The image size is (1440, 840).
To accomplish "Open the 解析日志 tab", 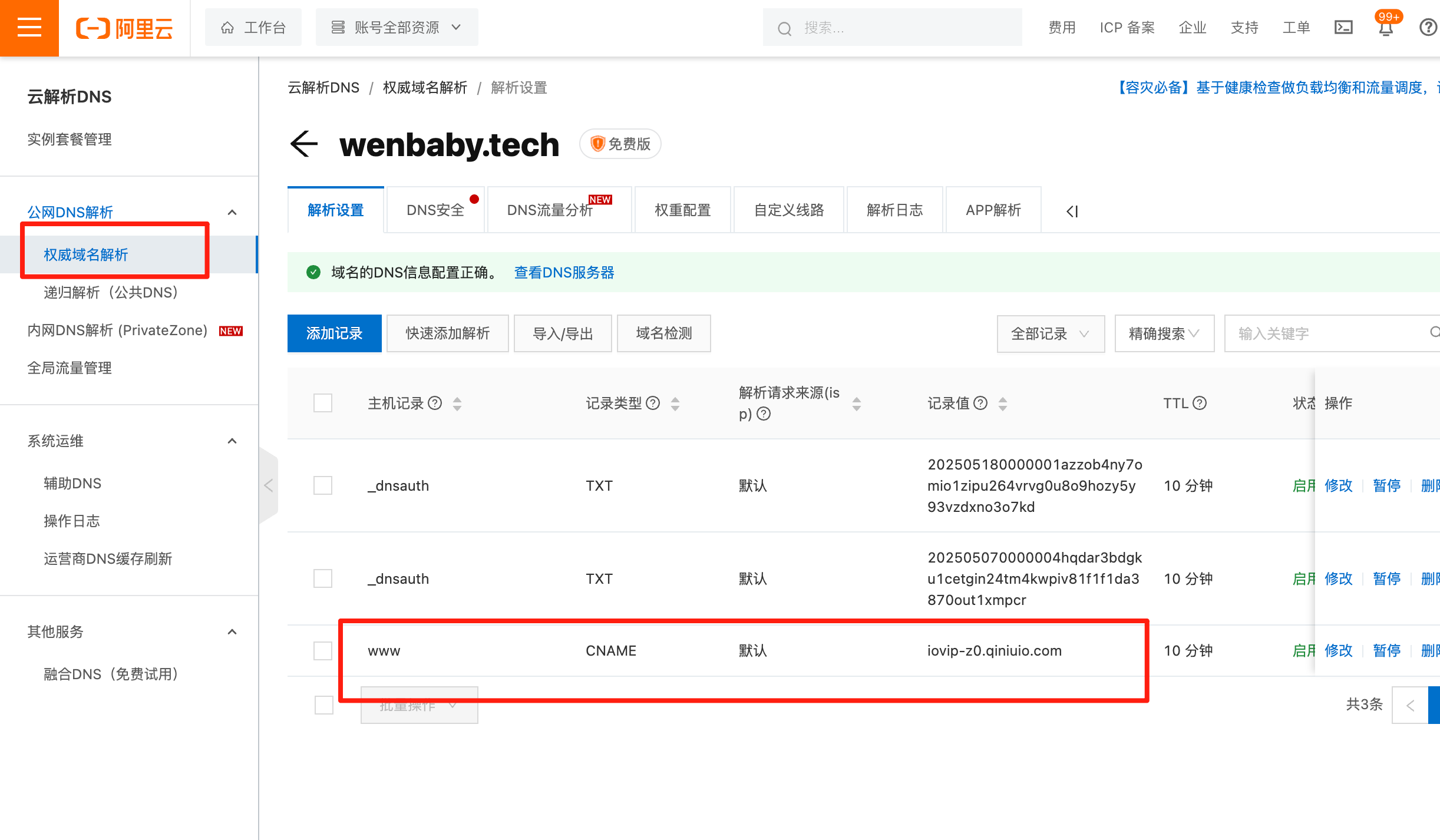I will [x=894, y=210].
